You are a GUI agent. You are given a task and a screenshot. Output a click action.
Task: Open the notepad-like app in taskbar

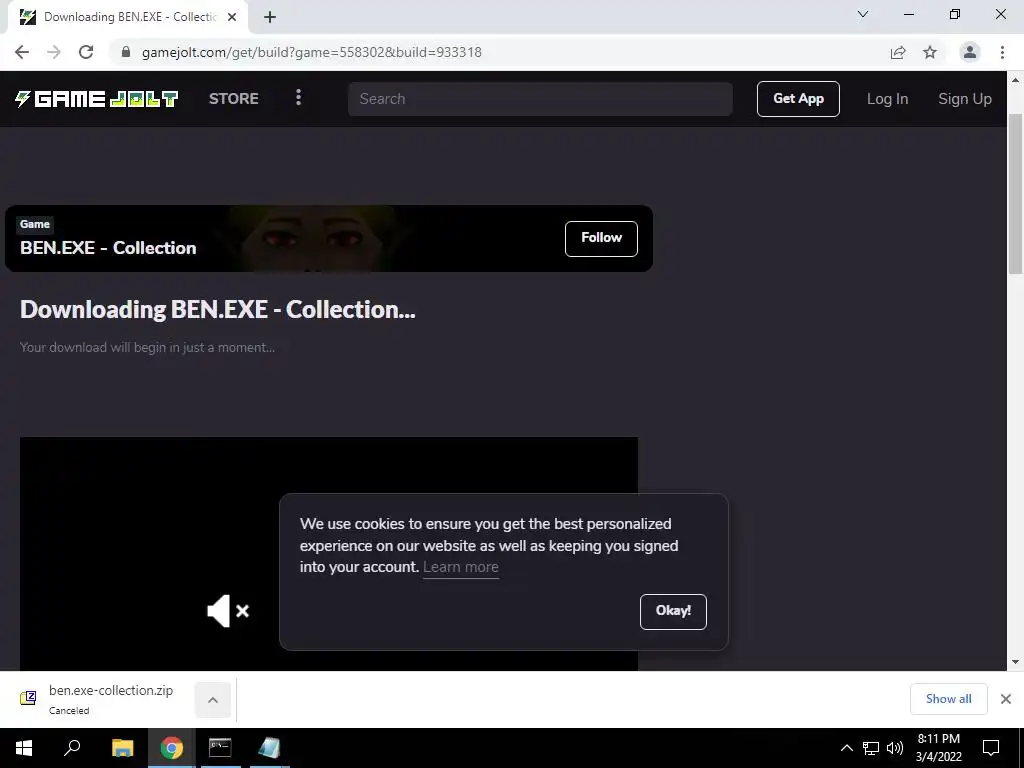(269, 748)
